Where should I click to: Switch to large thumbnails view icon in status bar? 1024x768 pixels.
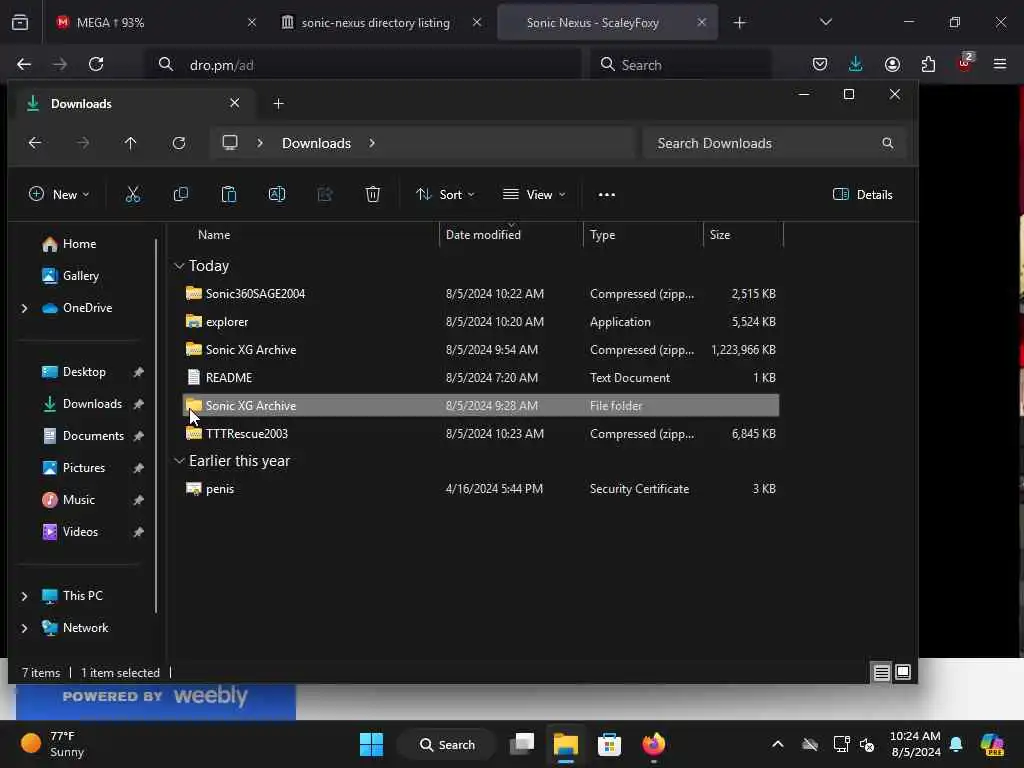(x=903, y=672)
